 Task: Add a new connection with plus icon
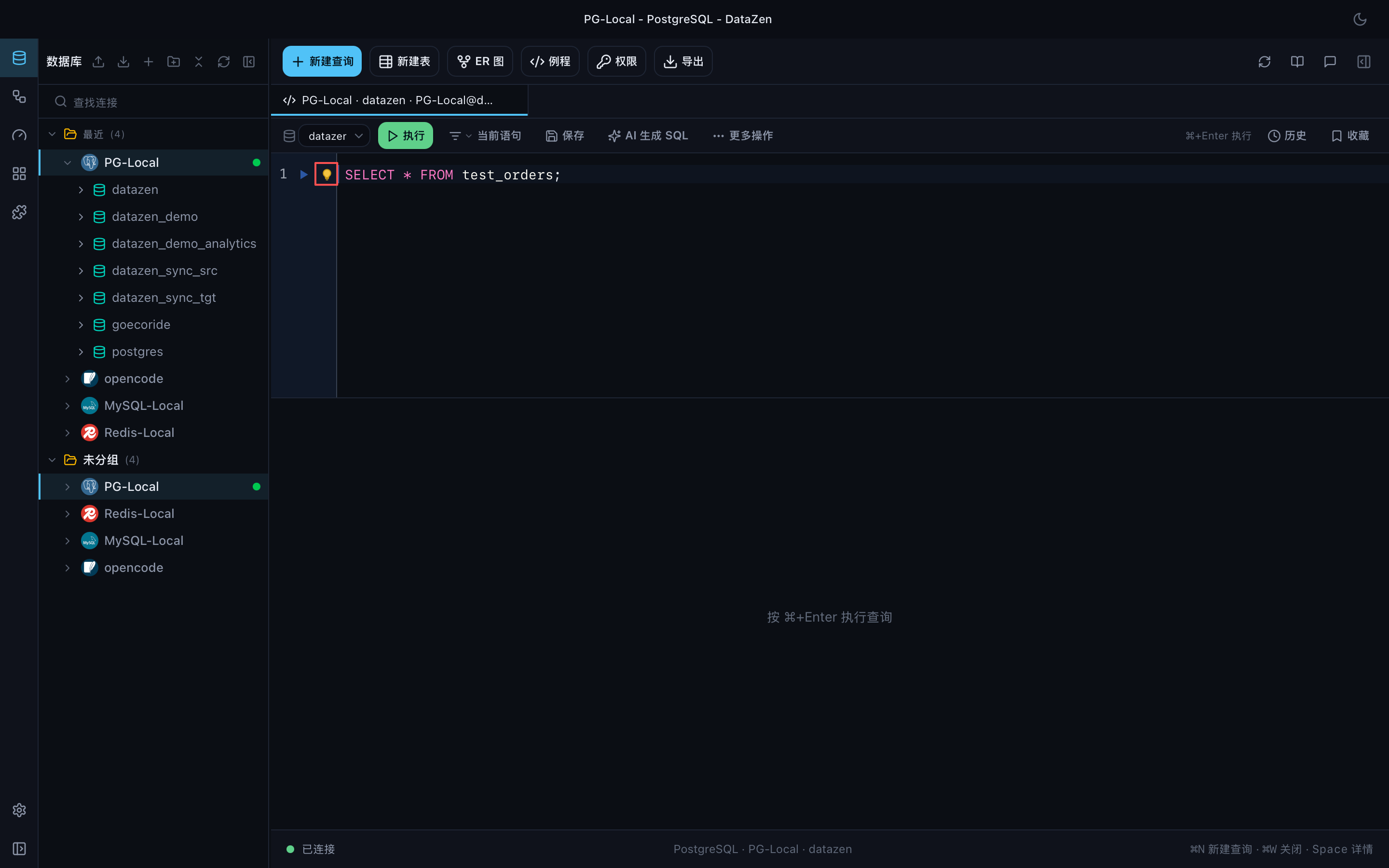point(148,61)
